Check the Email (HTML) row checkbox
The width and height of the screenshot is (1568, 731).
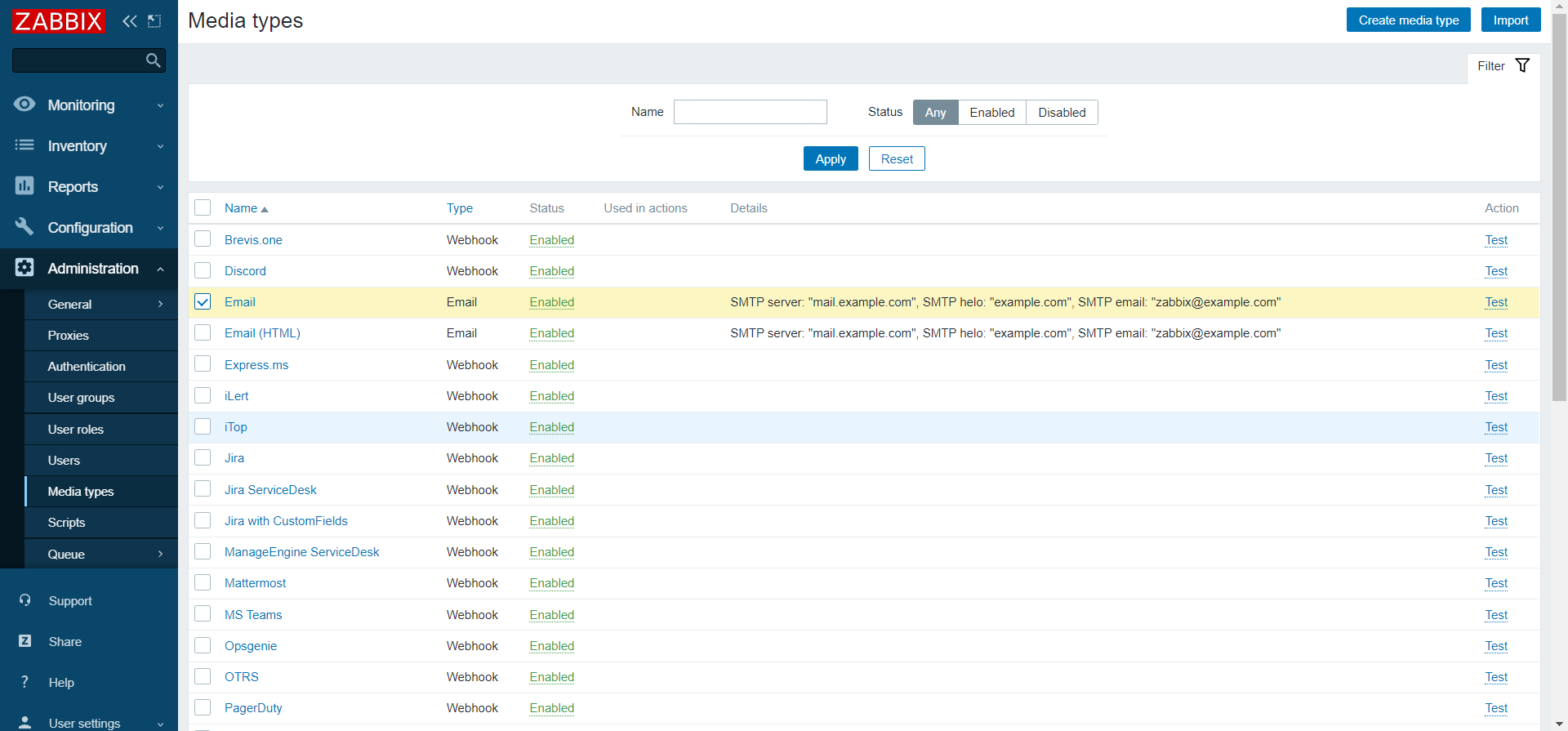click(203, 332)
